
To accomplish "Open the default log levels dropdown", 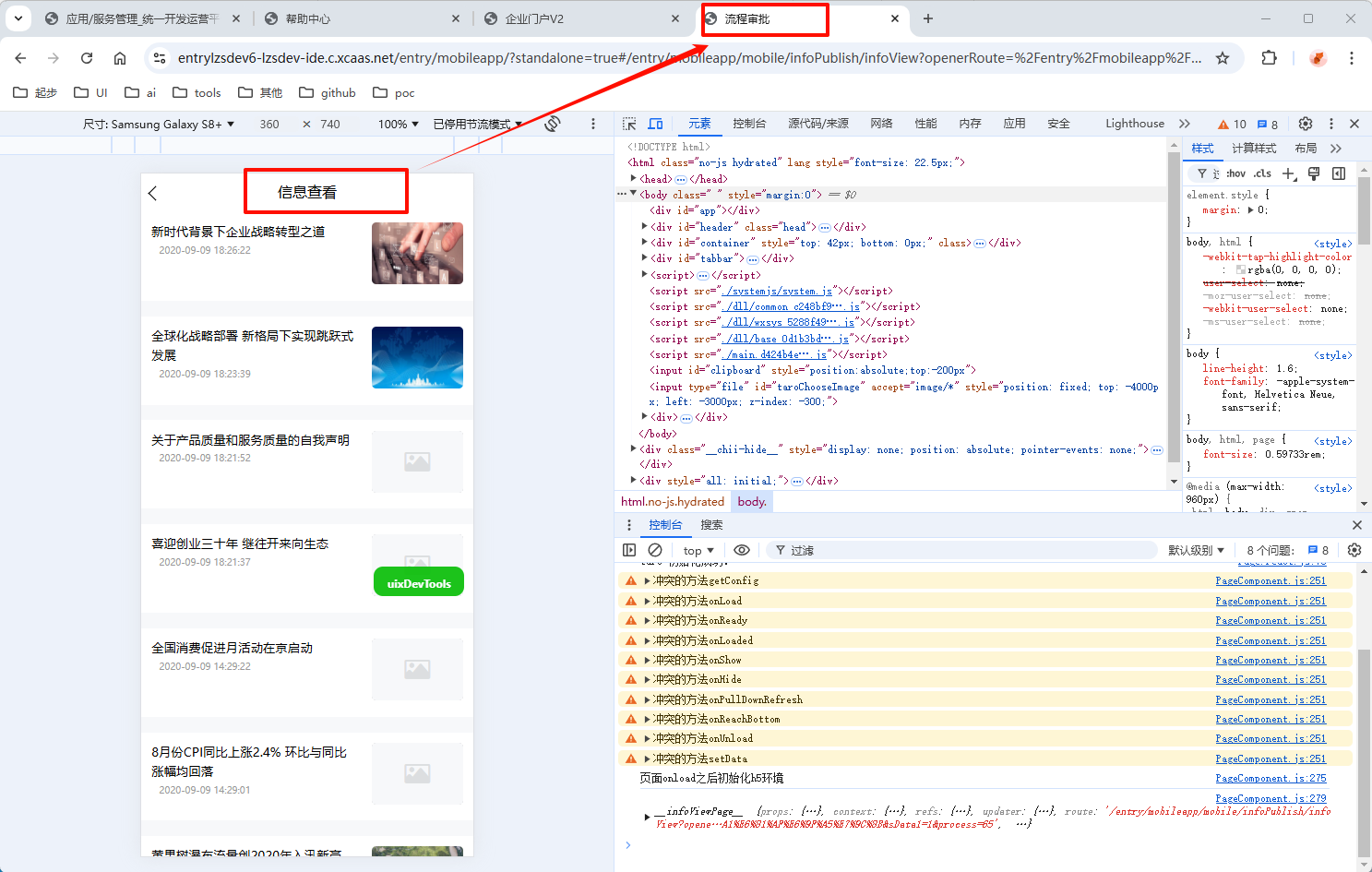I will coord(1196,550).
